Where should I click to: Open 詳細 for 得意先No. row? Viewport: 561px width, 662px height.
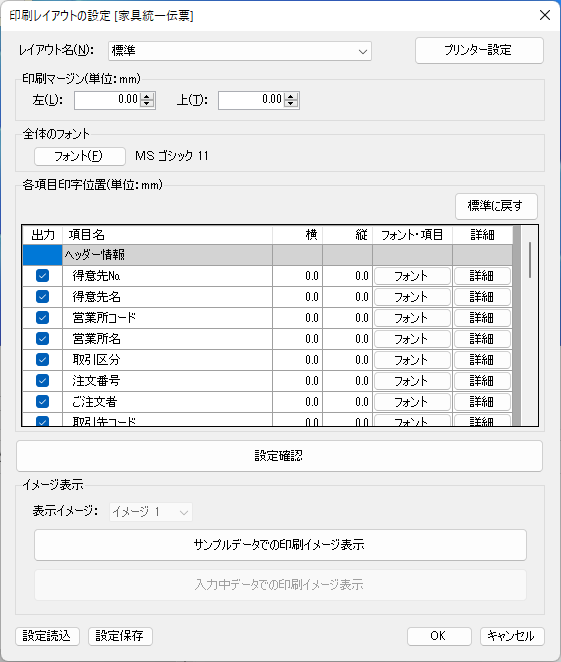pos(482,276)
